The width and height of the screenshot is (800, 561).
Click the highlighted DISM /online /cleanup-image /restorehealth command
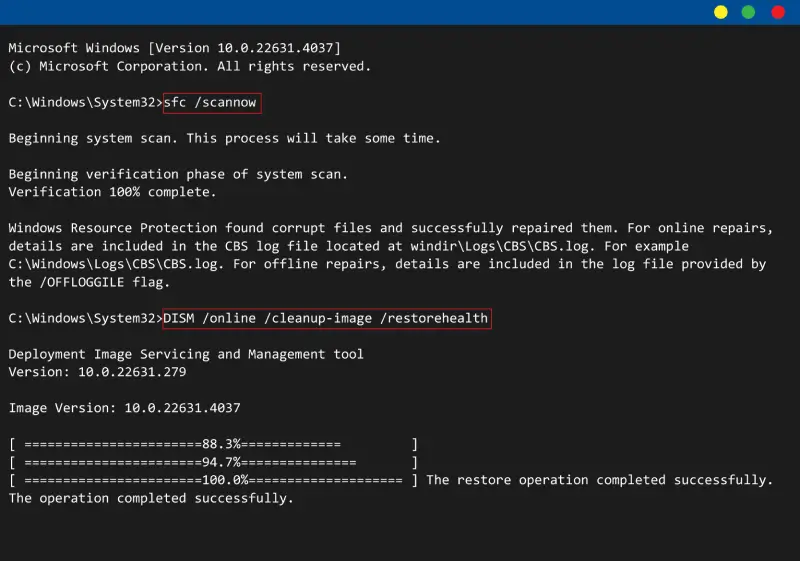(326, 318)
